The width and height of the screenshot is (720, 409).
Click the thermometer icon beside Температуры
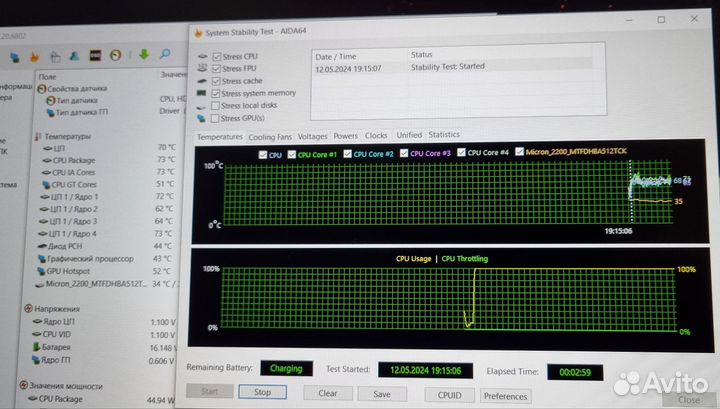(x=38, y=136)
